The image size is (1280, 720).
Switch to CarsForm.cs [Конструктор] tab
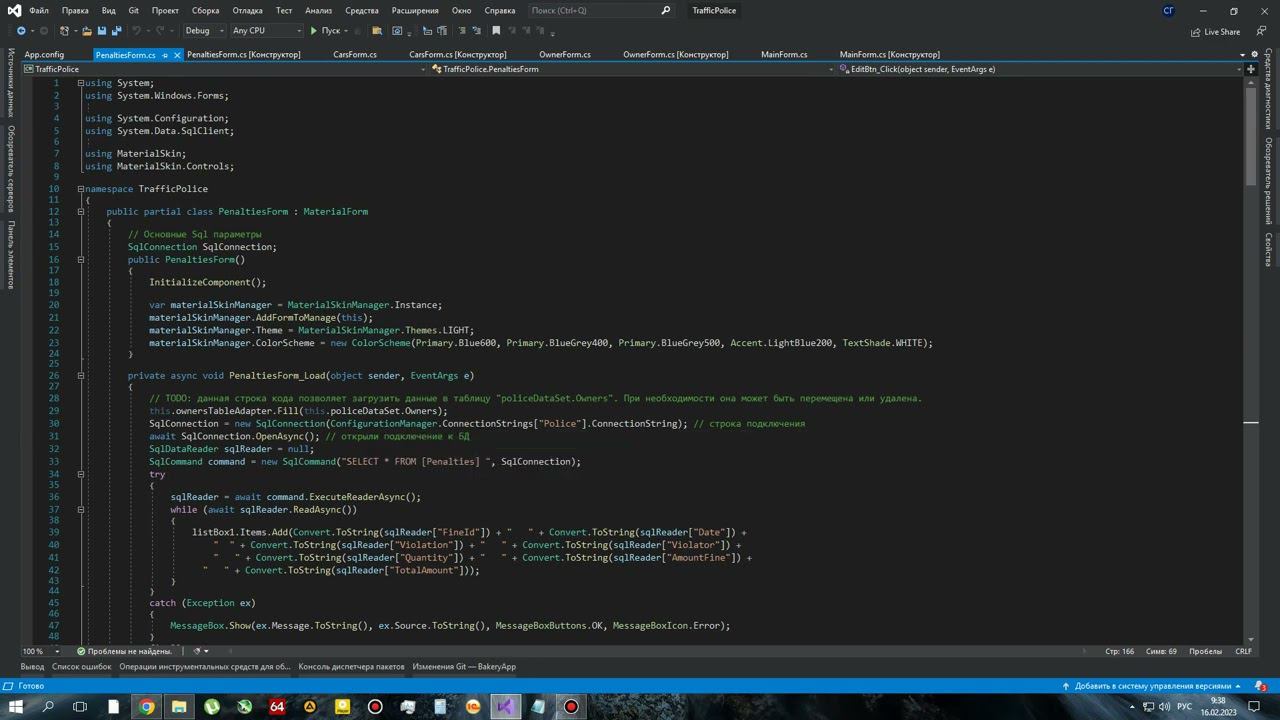tap(458, 54)
